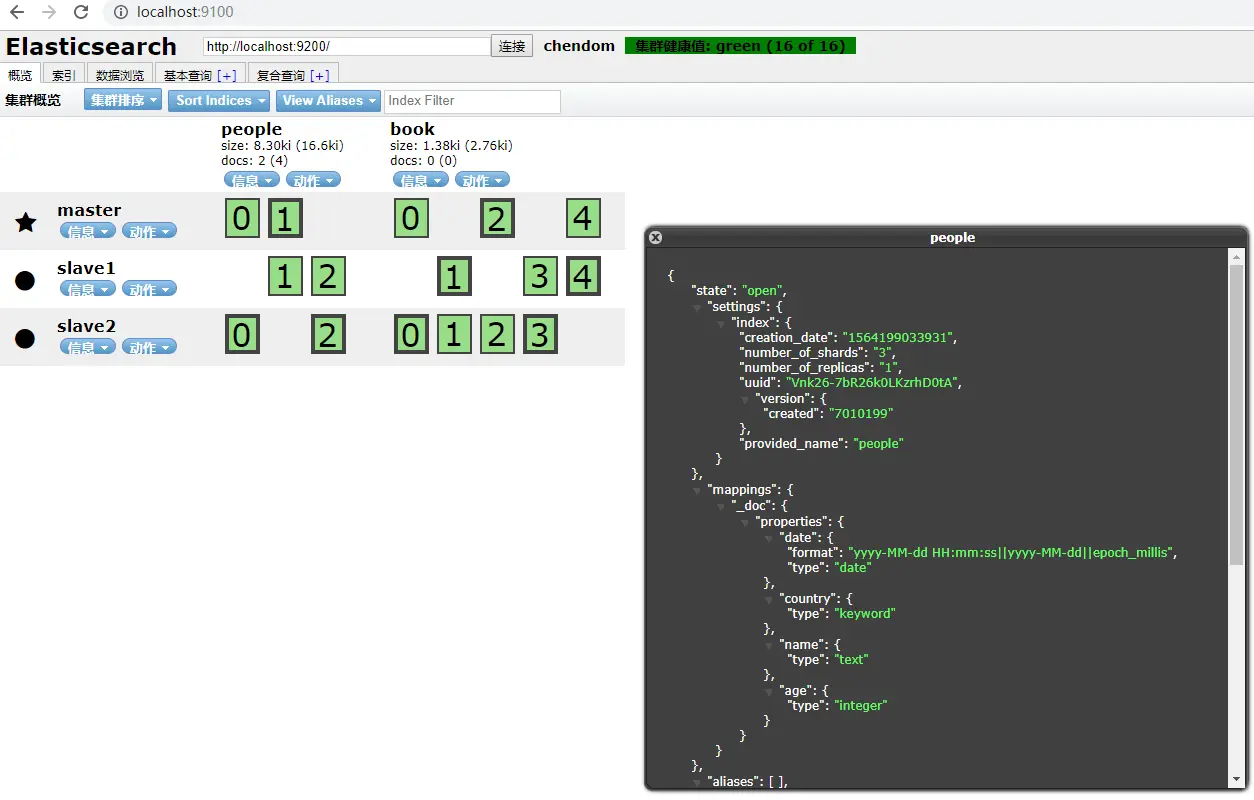Select book shard 3 on slave1 node
The width and height of the screenshot is (1254, 800).
pyautogui.click(x=540, y=276)
